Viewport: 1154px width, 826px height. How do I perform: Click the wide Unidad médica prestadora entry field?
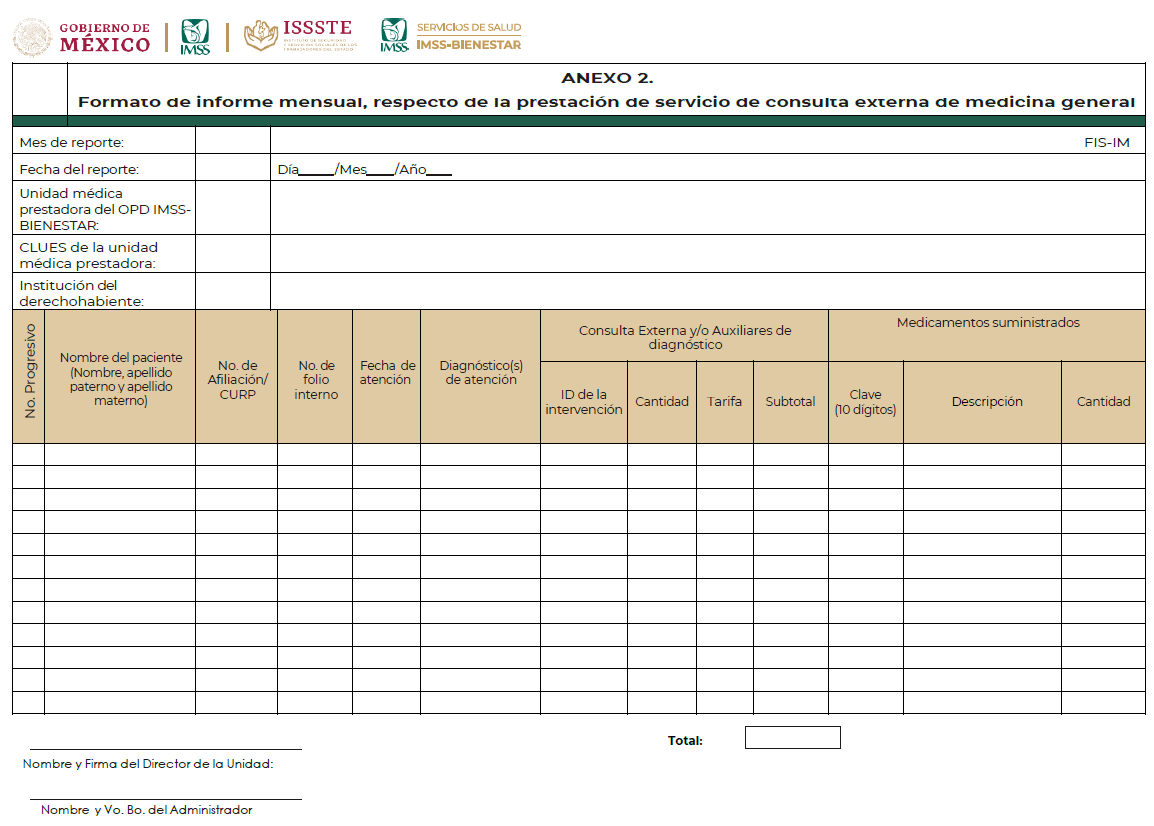pyautogui.click(x=706, y=208)
